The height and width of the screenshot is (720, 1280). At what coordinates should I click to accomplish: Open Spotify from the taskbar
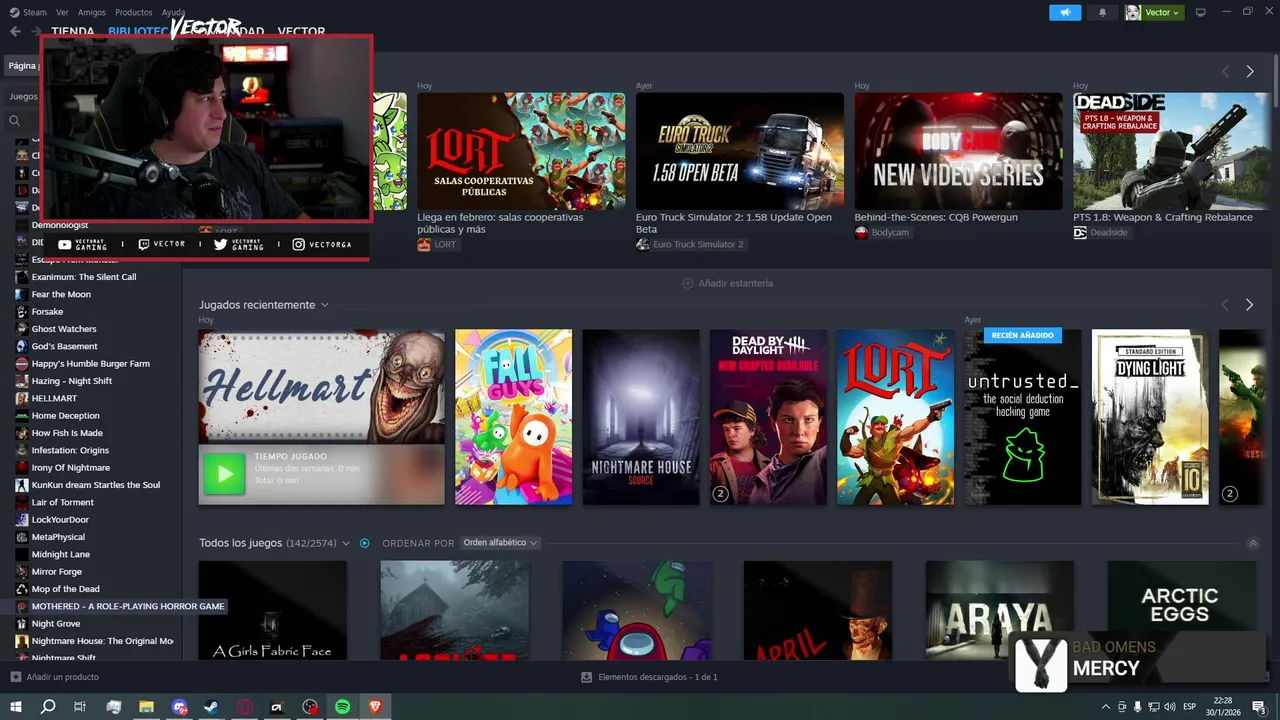[x=342, y=707]
